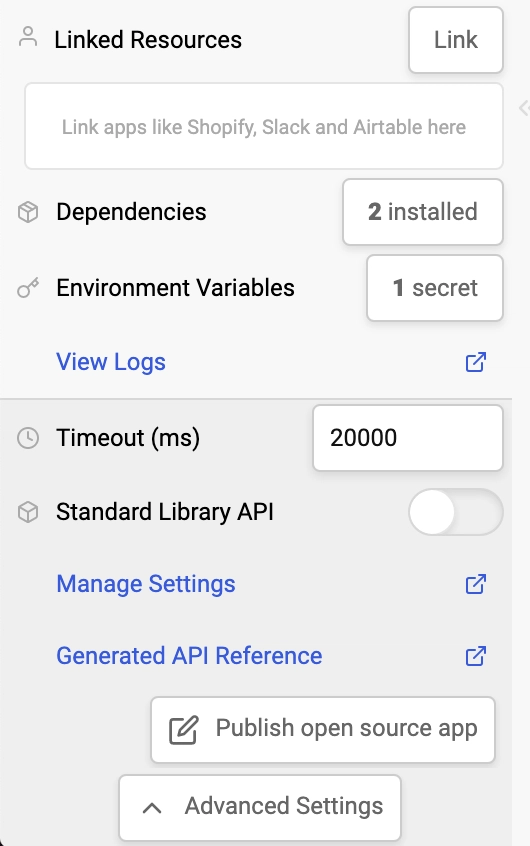Click the Timeout clock icon

[28, 438]
